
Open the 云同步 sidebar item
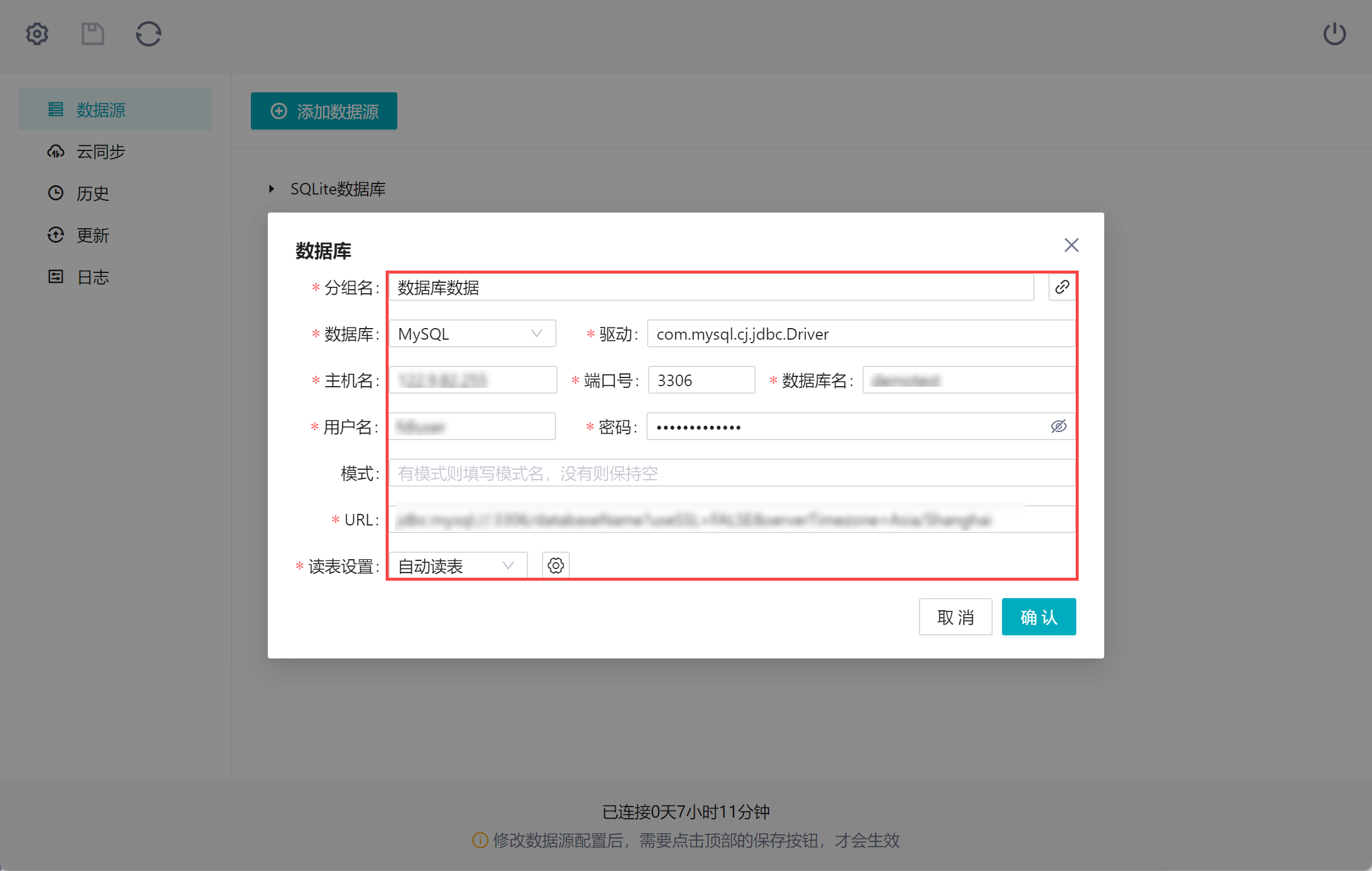point(116,152)
